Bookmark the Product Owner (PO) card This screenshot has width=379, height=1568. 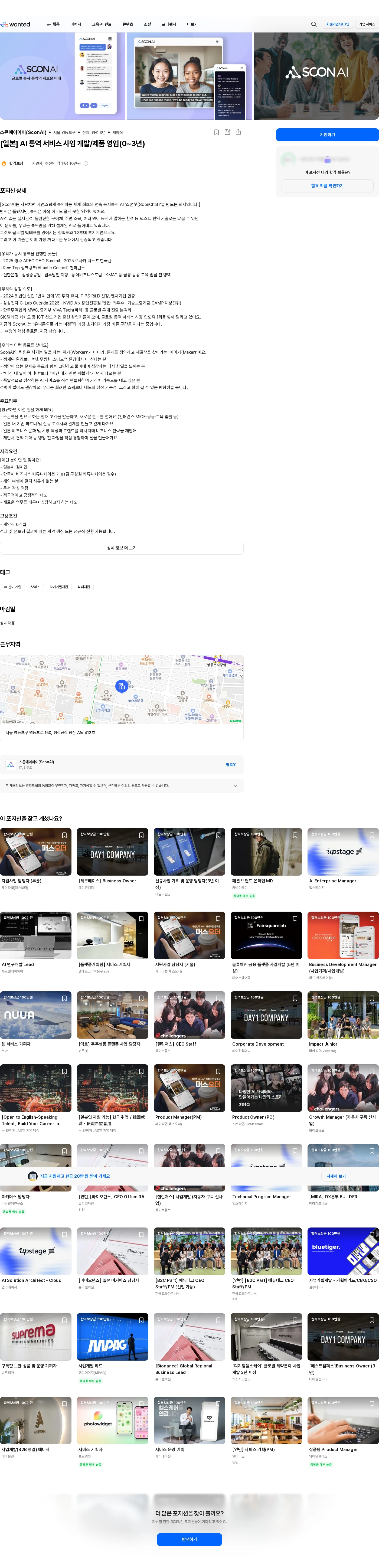coord(295,1071)
